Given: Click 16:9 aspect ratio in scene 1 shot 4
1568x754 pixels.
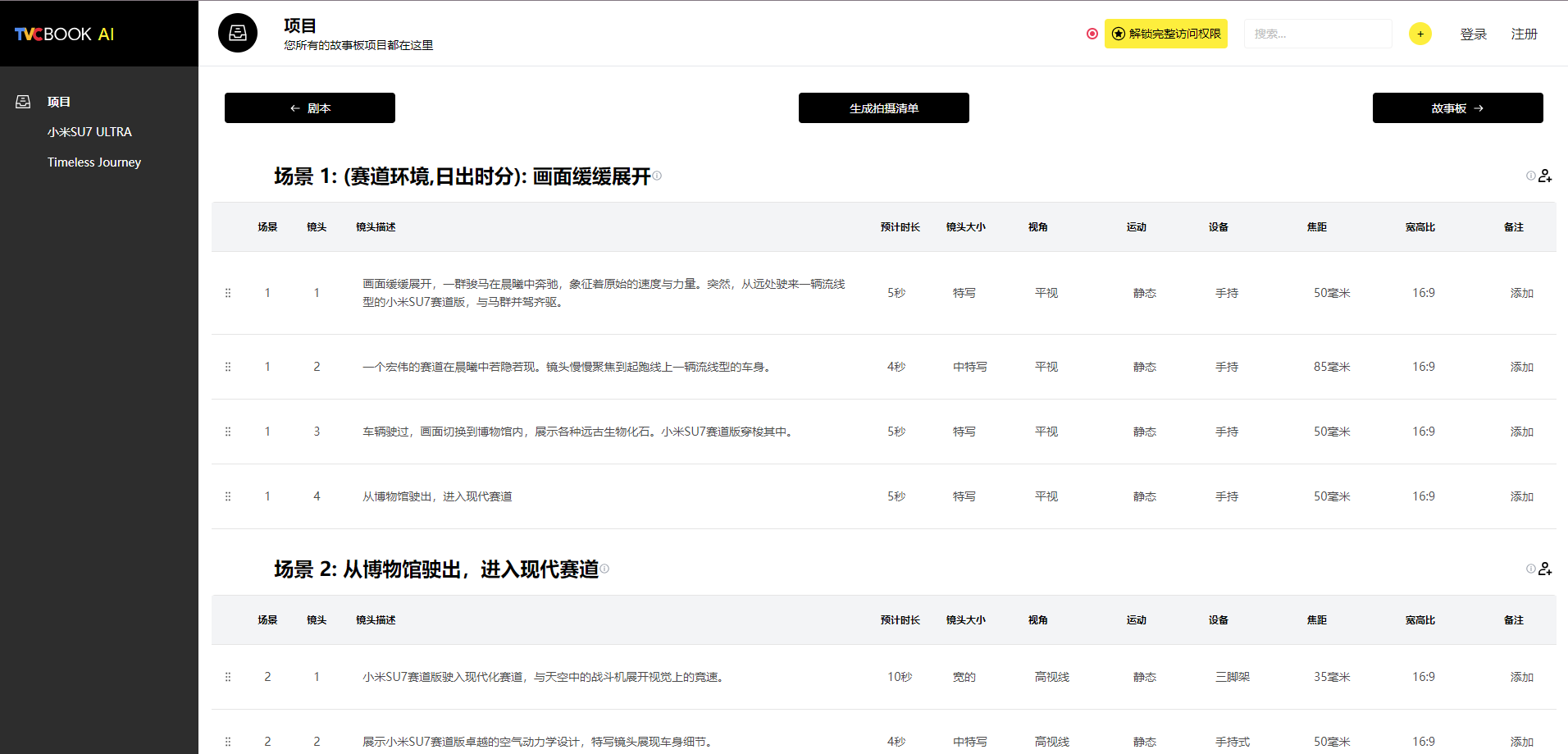Looking at the screenshot, I should [1424, 496].
